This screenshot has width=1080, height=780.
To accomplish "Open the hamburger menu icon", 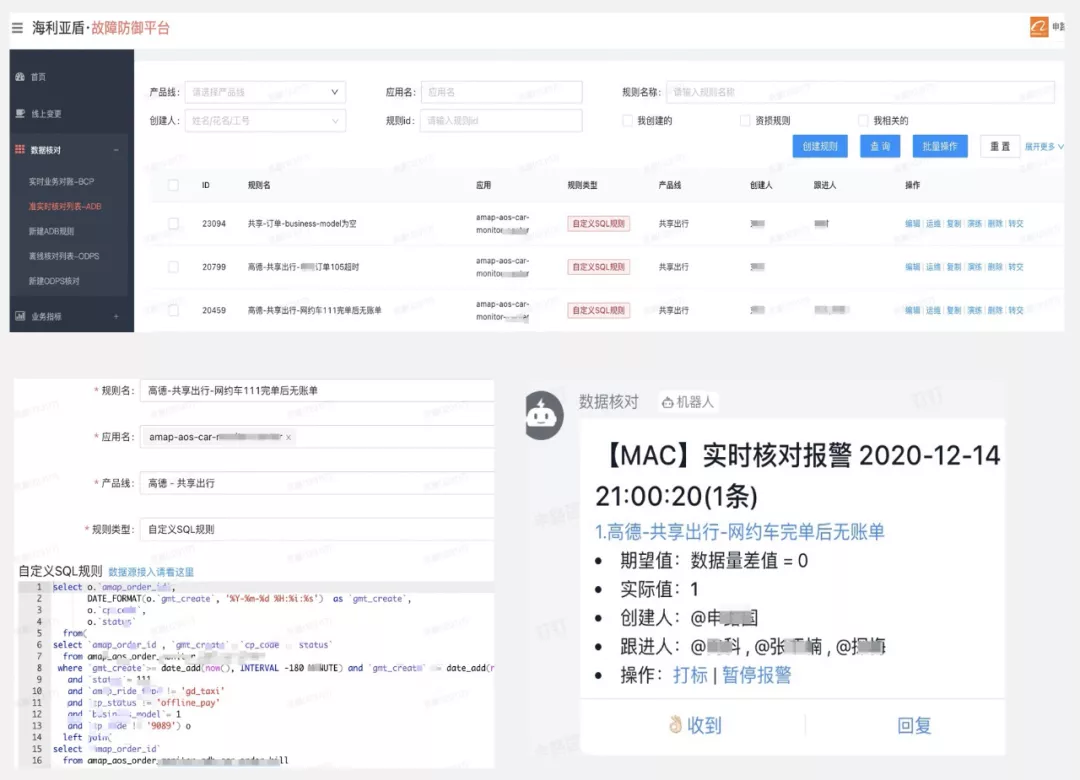I will click(17, 28).
